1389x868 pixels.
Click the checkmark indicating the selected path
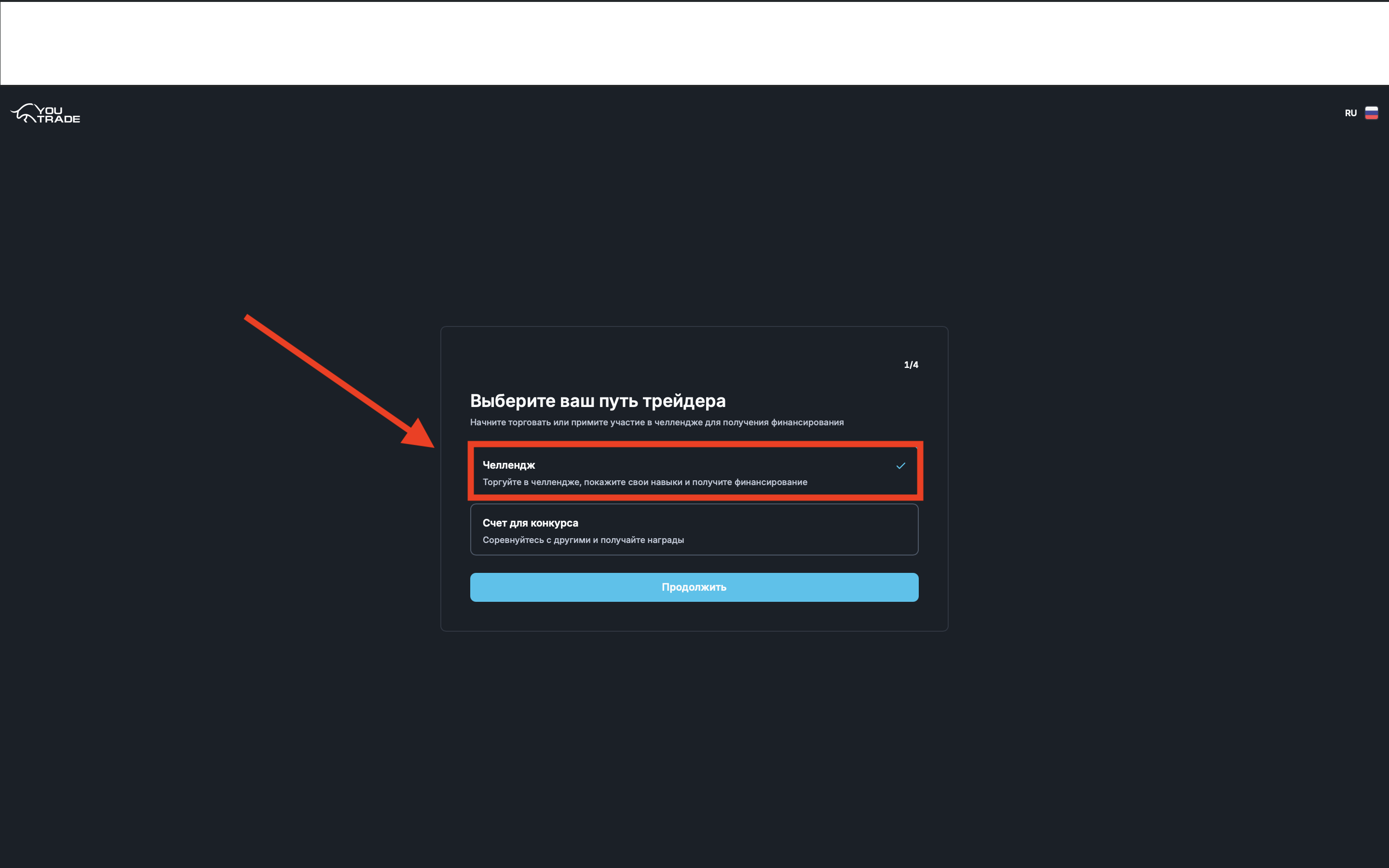click(900, 465)
